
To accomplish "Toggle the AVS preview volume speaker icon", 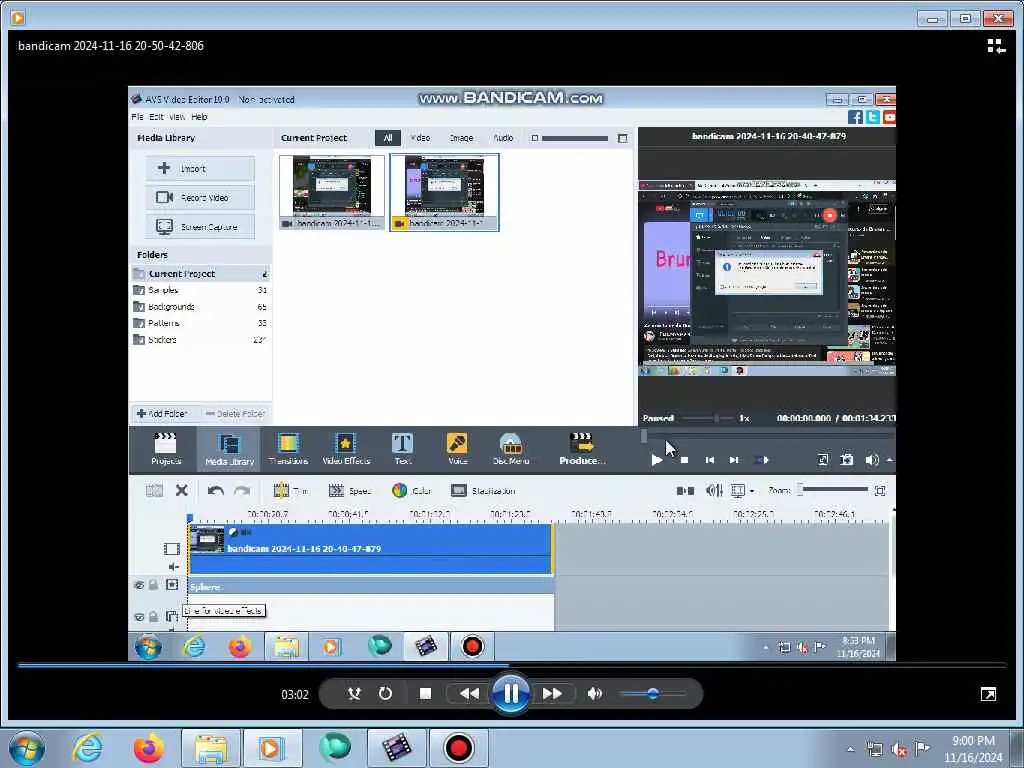I will (872, 460).
